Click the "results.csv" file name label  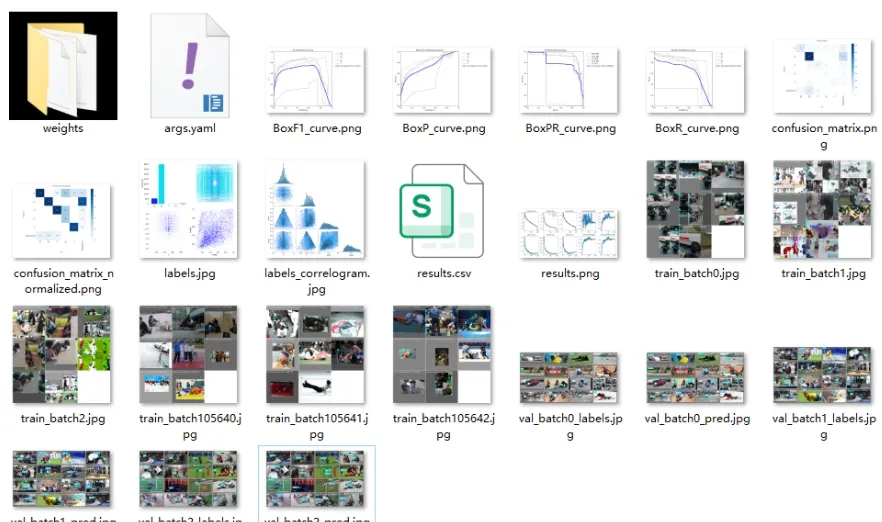pyautogui.click(x=444, y=273)
